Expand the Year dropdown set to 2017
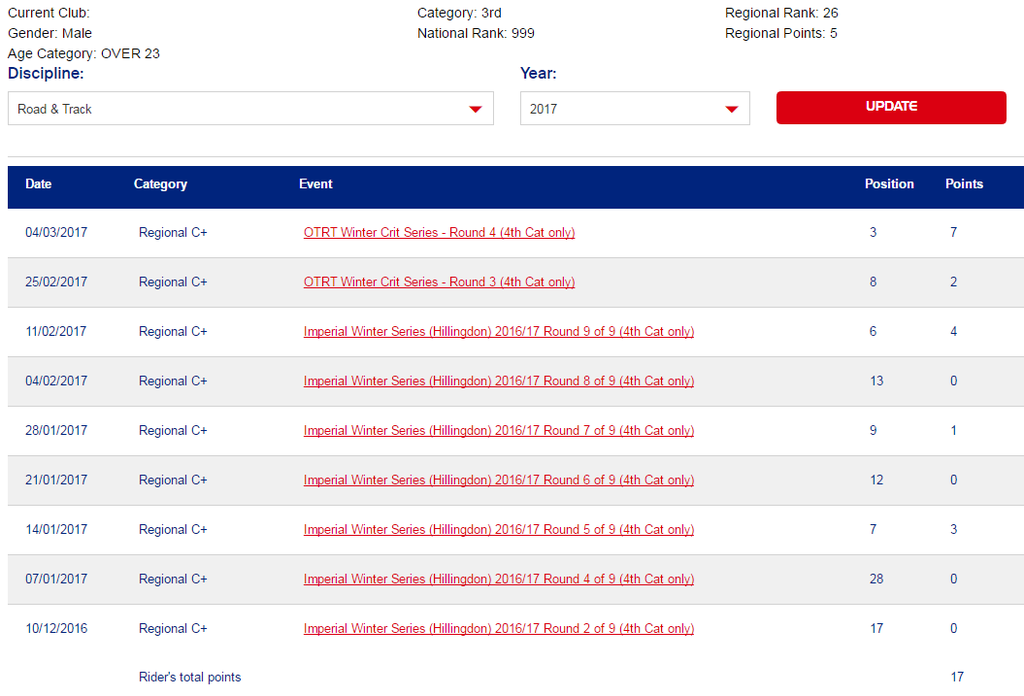 634,109
